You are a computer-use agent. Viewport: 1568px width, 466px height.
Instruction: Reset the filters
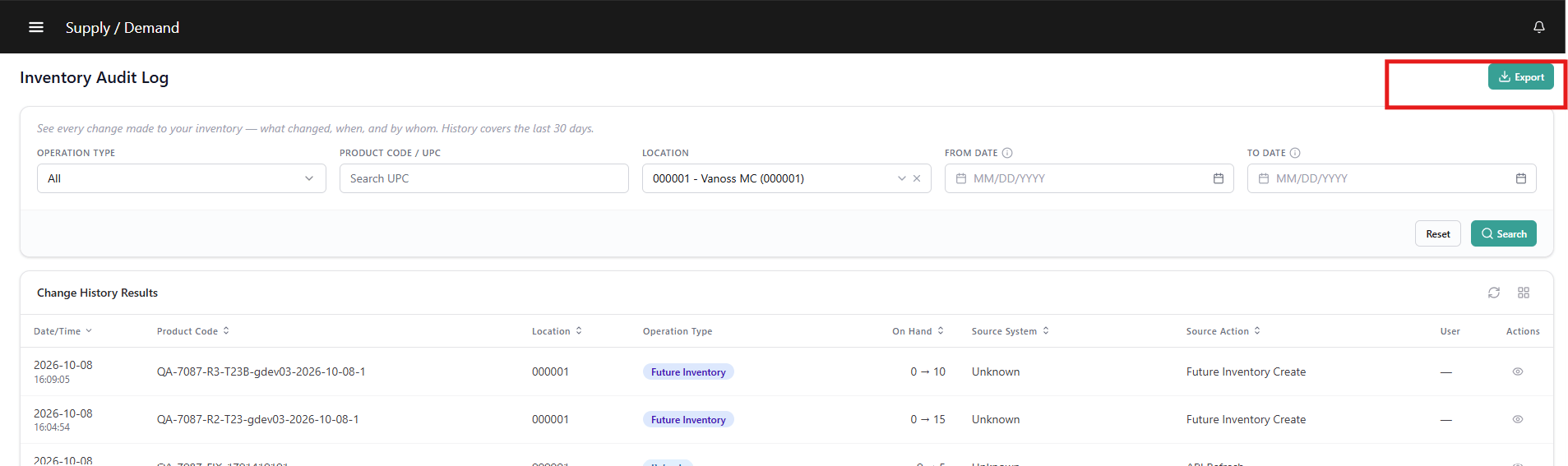point(1437,234)
